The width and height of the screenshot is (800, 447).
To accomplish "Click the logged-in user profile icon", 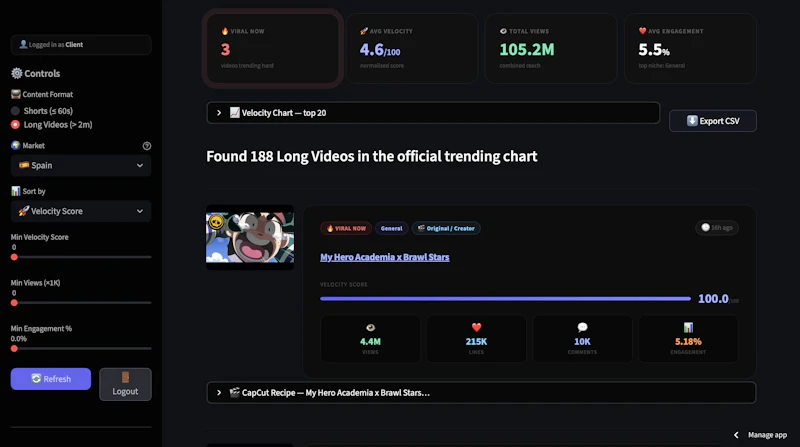I will tap(23, 44).
